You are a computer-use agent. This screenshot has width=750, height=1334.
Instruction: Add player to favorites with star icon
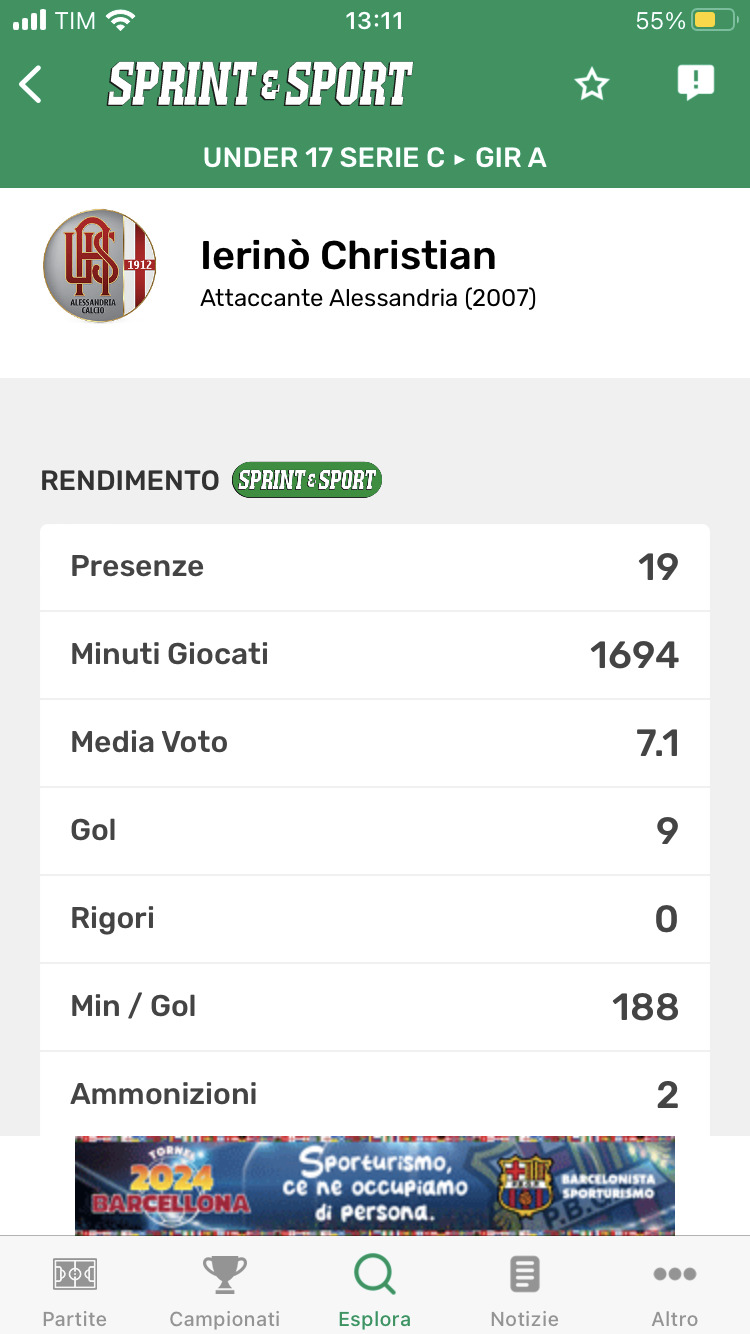(592, 85)
